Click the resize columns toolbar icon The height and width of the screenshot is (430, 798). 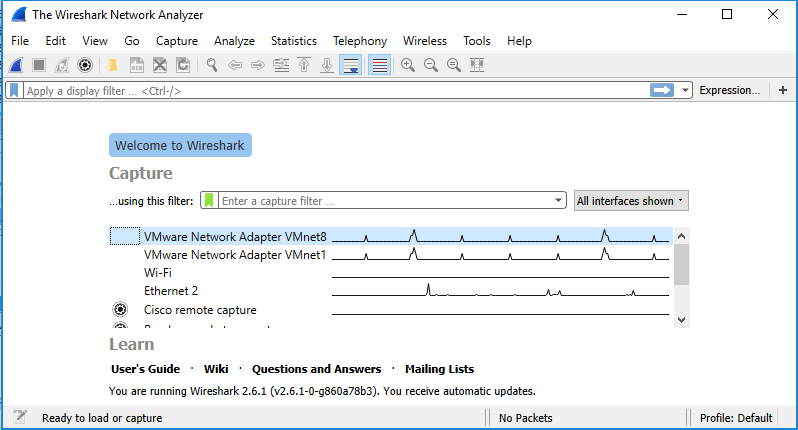pyautogui.click(x=477, y=65)
